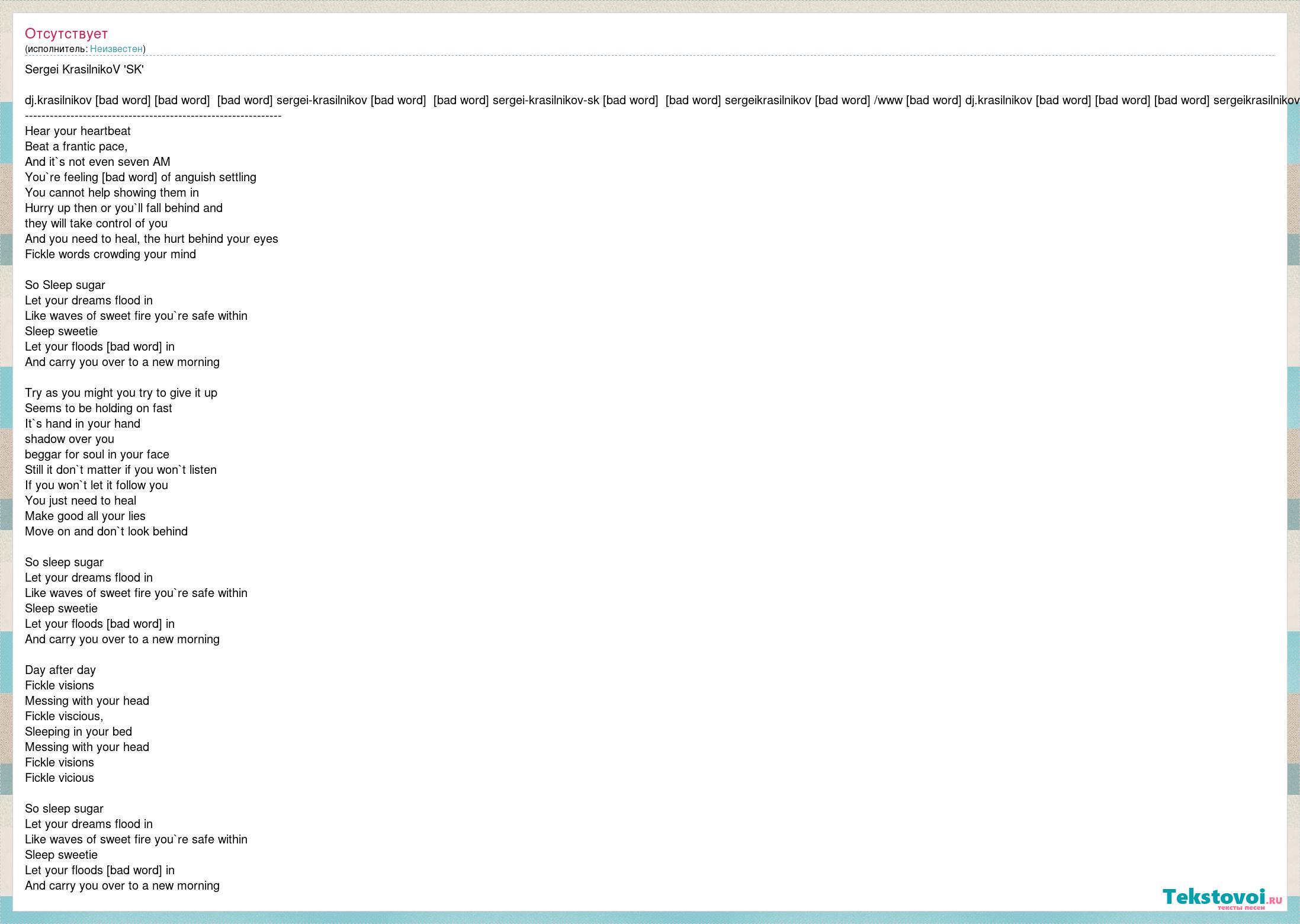Click the line 'It`s hand in your hand'
This screenshot has width=1300, height=924.
click(82, 423)
